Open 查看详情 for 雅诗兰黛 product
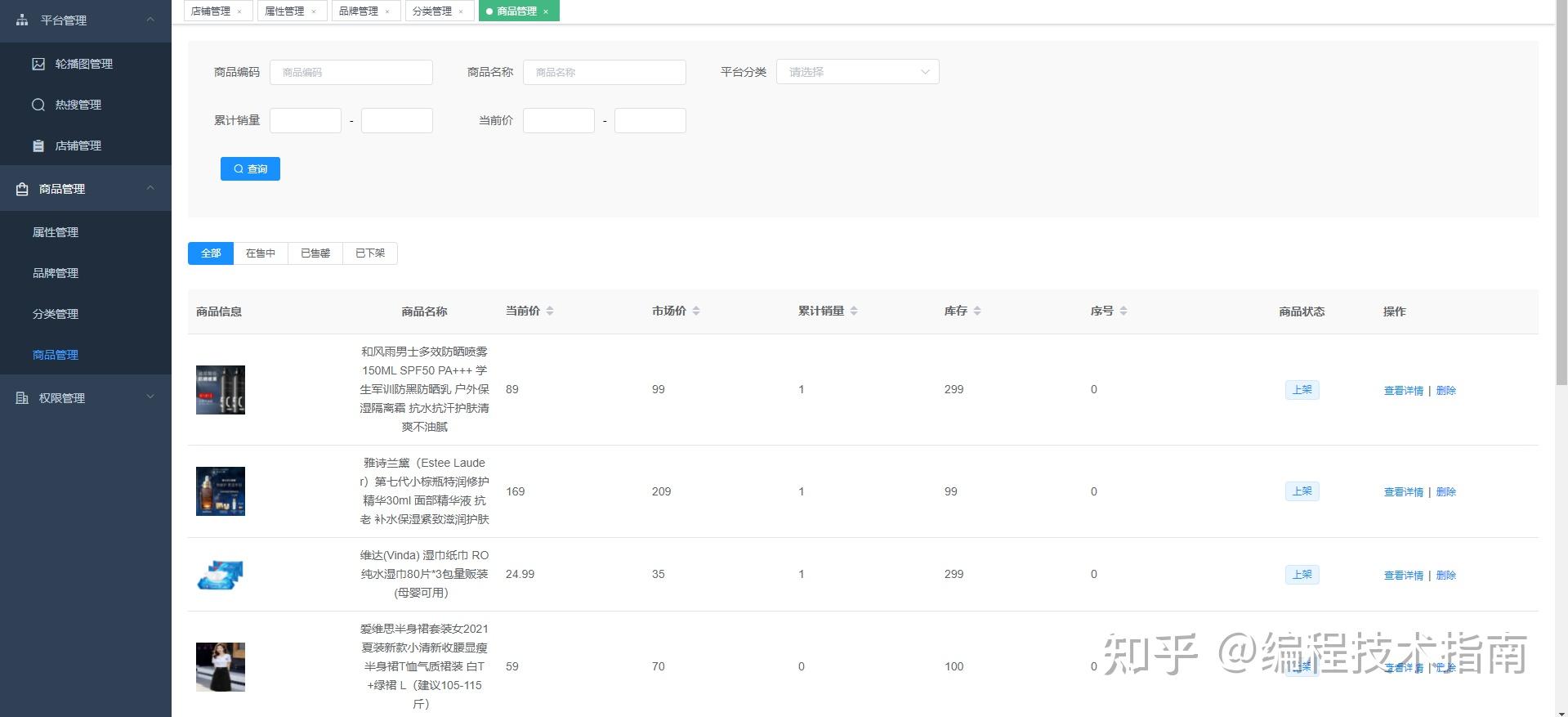This screenshot has width=1568, height=717. click(x=1403, y=492)
